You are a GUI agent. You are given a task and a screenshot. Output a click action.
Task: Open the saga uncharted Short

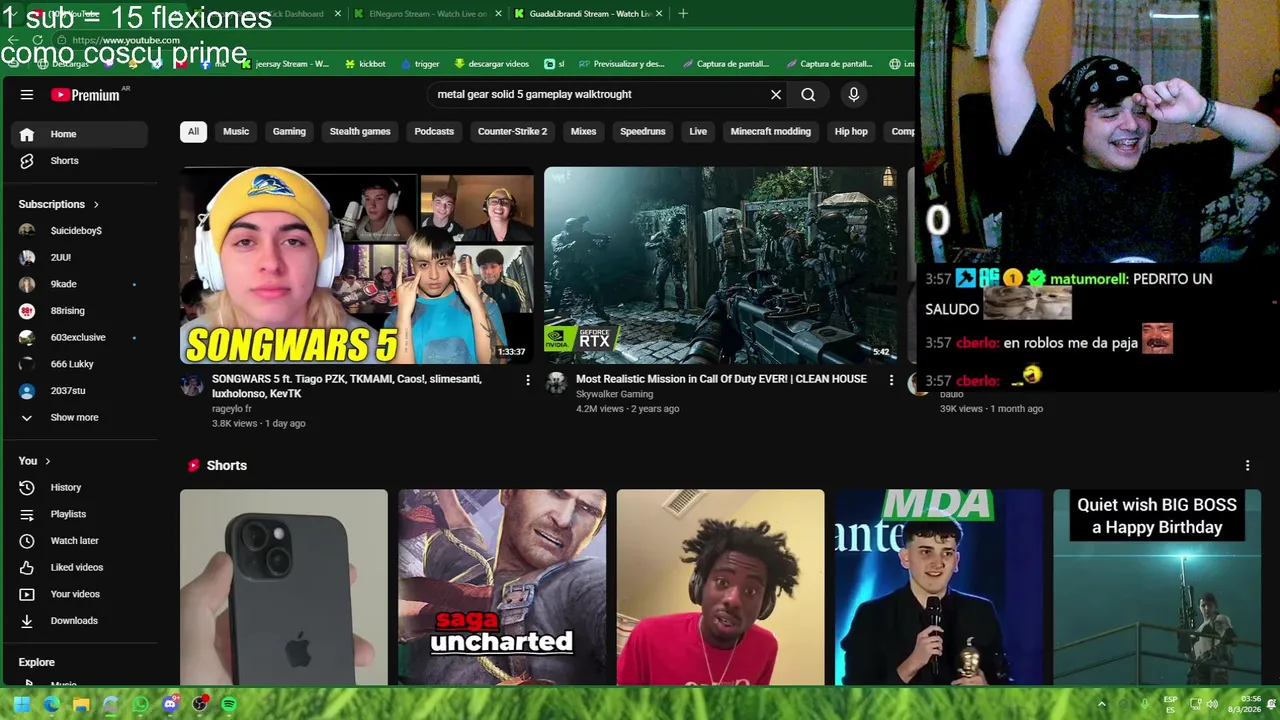(502, 587)
